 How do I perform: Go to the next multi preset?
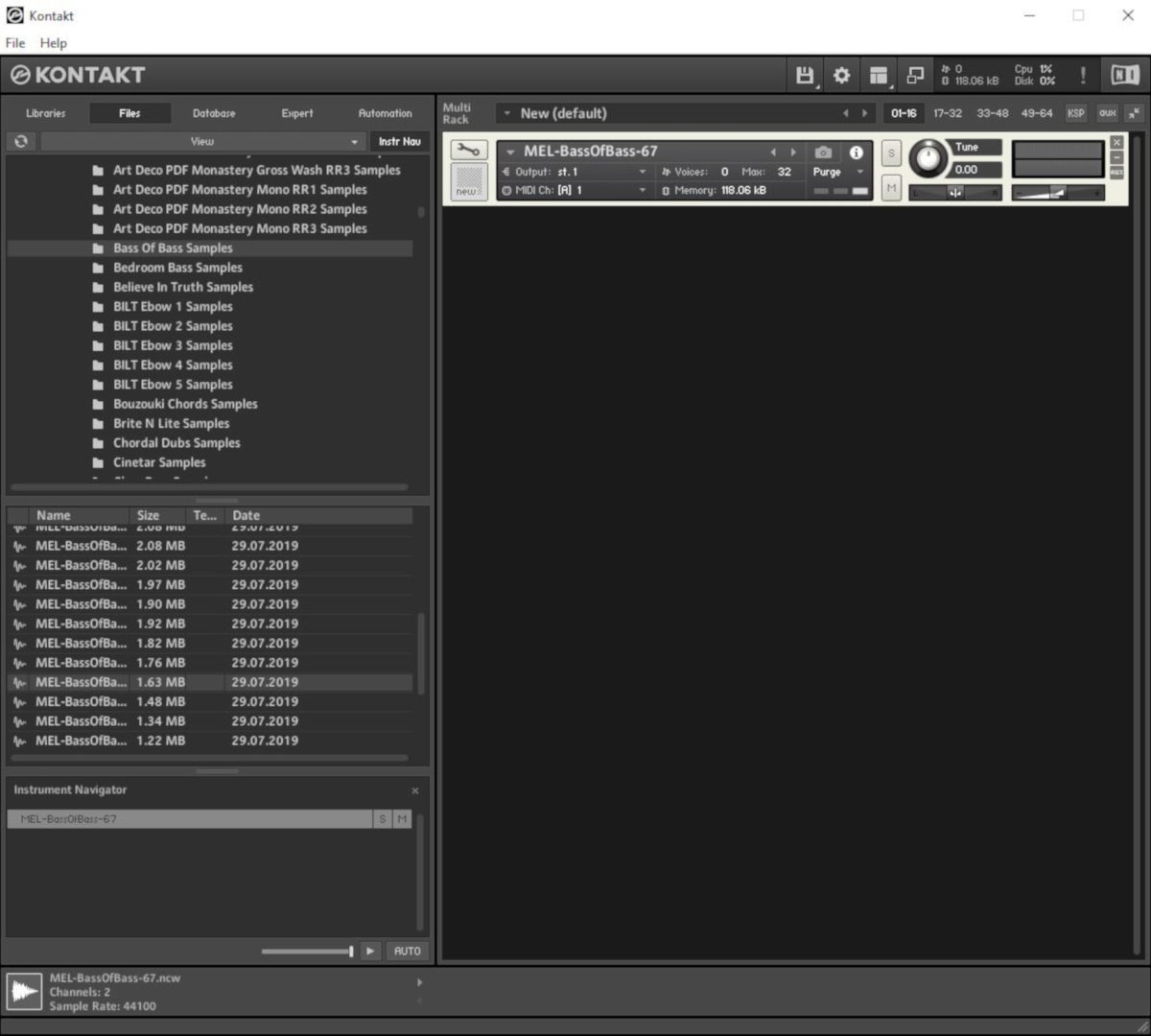[865, 113]
